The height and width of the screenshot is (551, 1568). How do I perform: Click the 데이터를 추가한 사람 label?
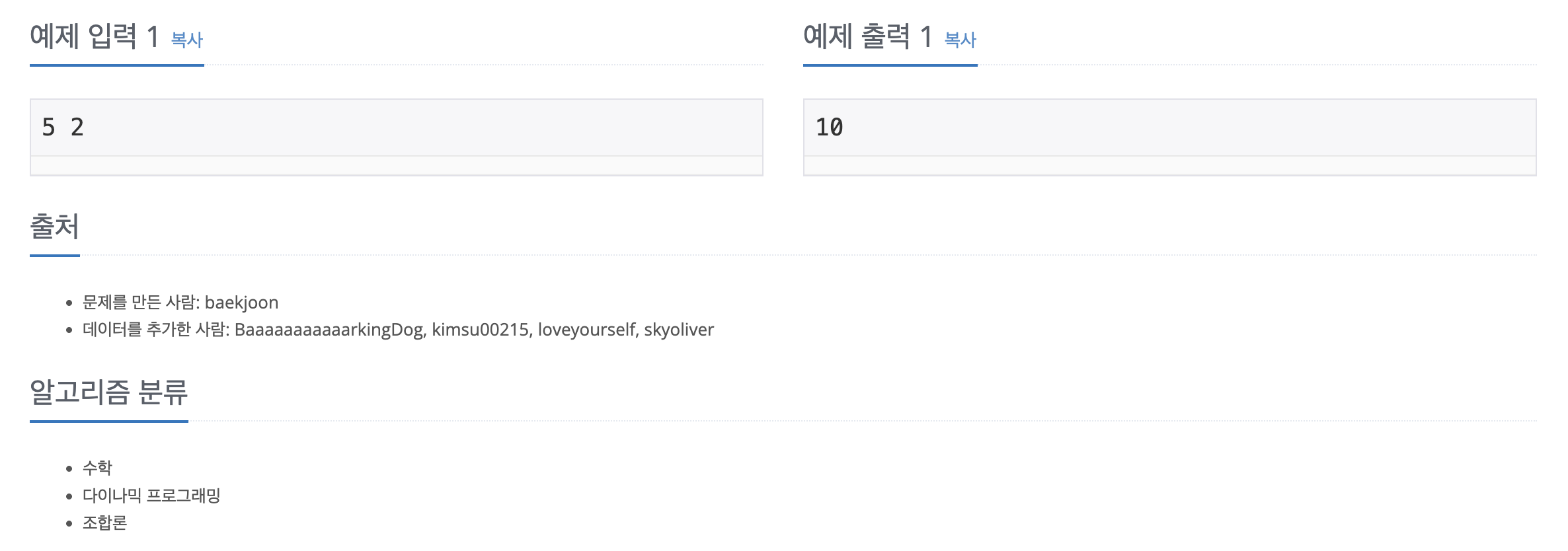155,330
